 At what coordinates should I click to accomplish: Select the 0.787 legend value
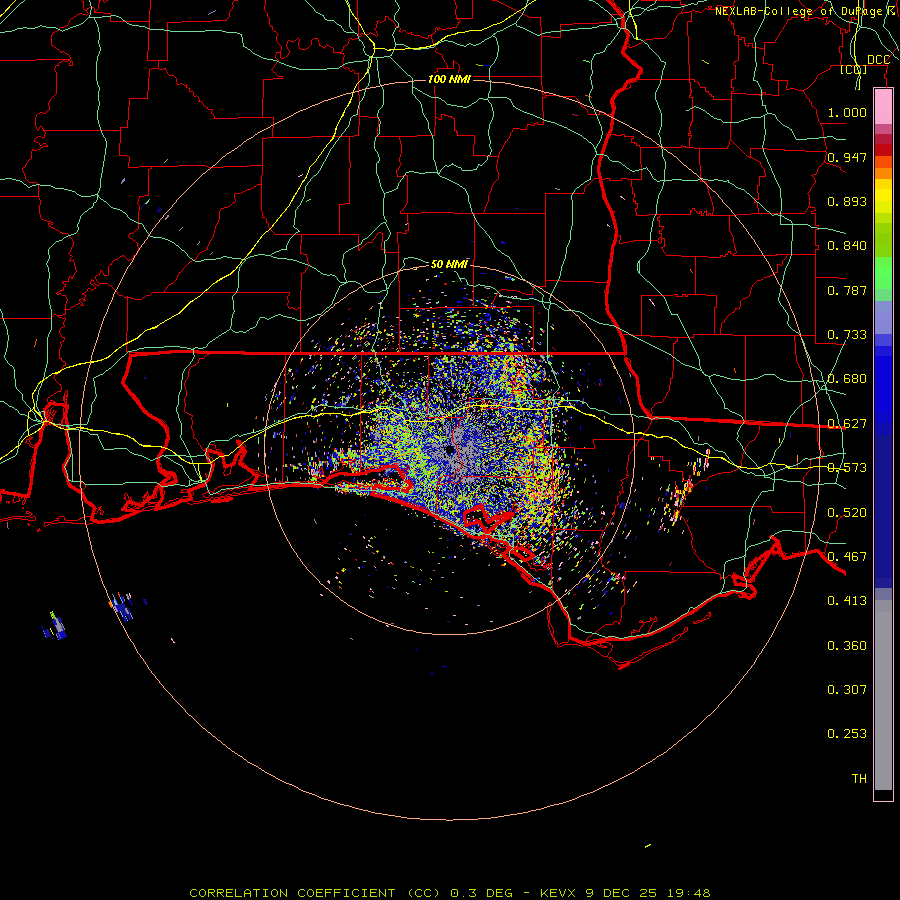click(847, 290)
